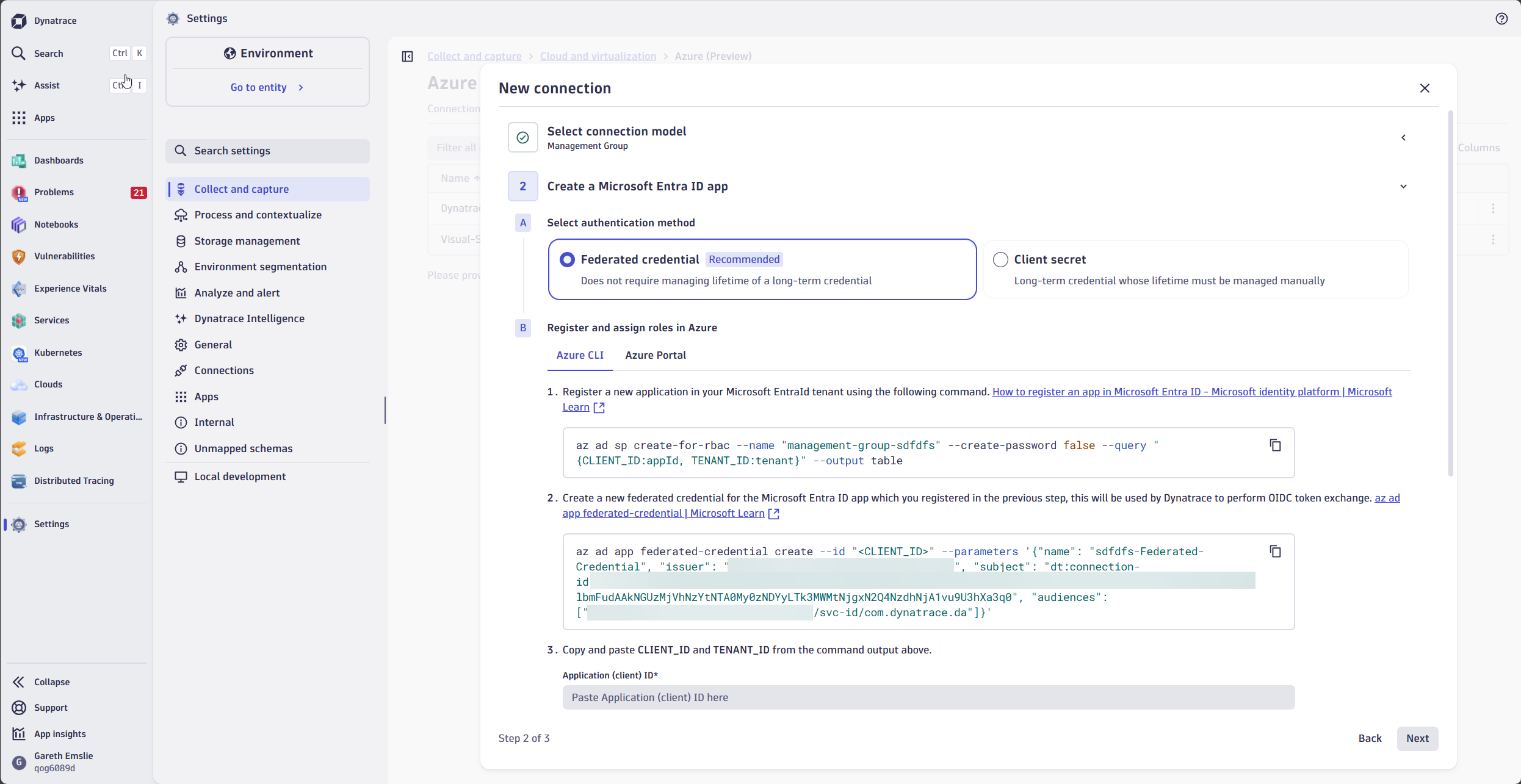This screenshot has width=1521, height=784.
Task: Click the Application (client) ID field
Action: (x=928, y=698)
